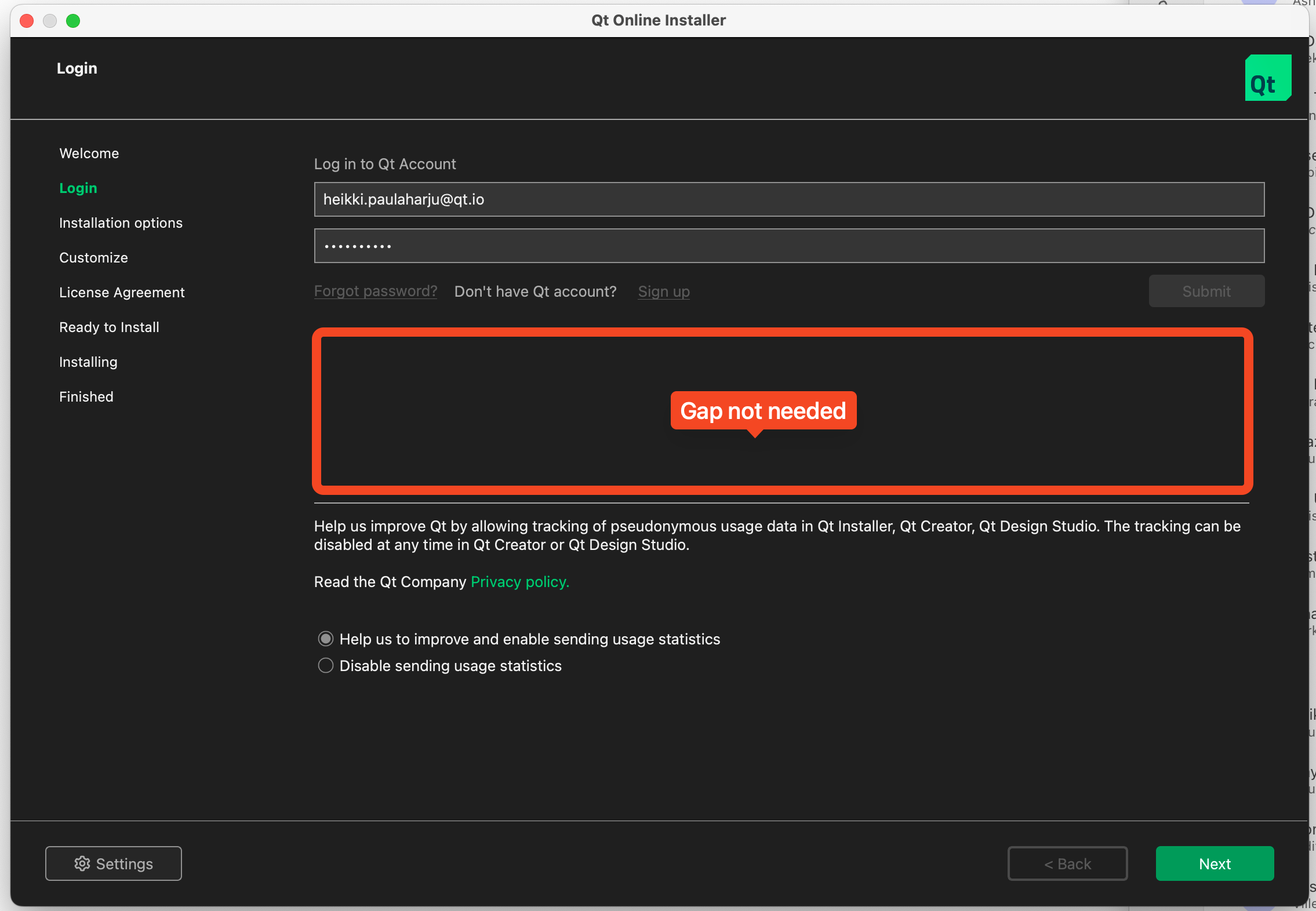Click the green zoom window button
Viewport: 1316px width, 911px height.
(73, 21)
